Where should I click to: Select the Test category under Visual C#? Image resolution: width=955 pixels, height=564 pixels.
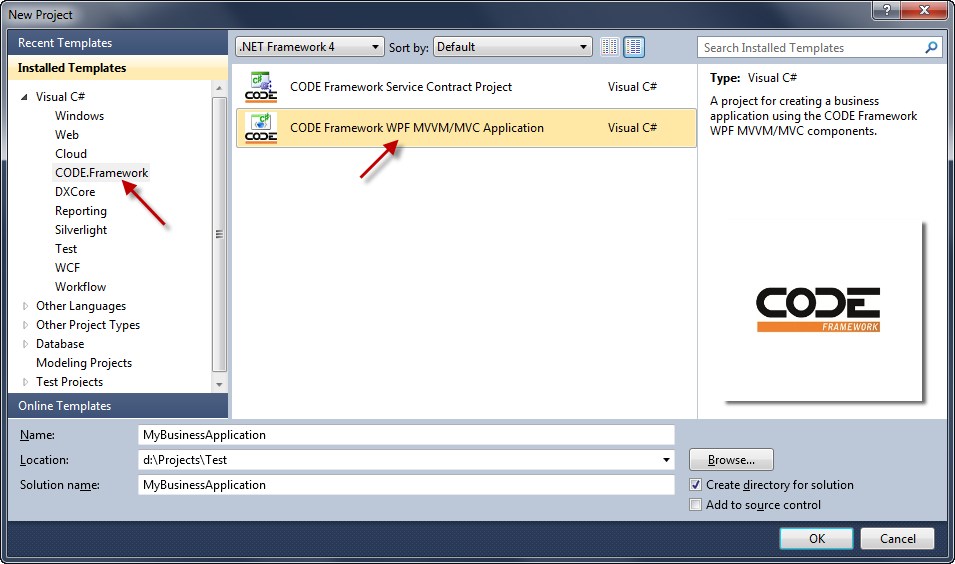(x=66, y=249)
